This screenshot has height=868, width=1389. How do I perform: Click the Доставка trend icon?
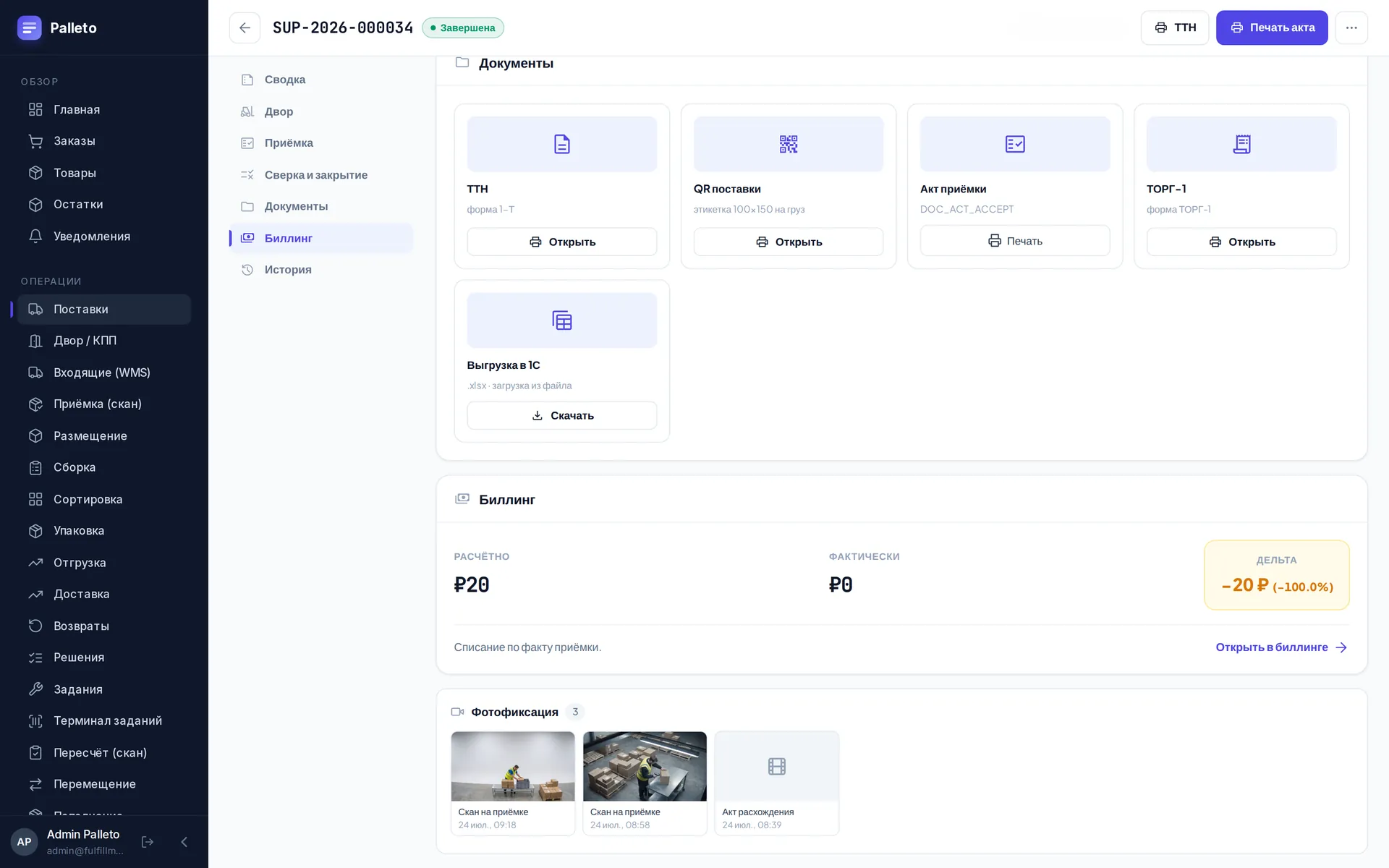click(35, 594)
